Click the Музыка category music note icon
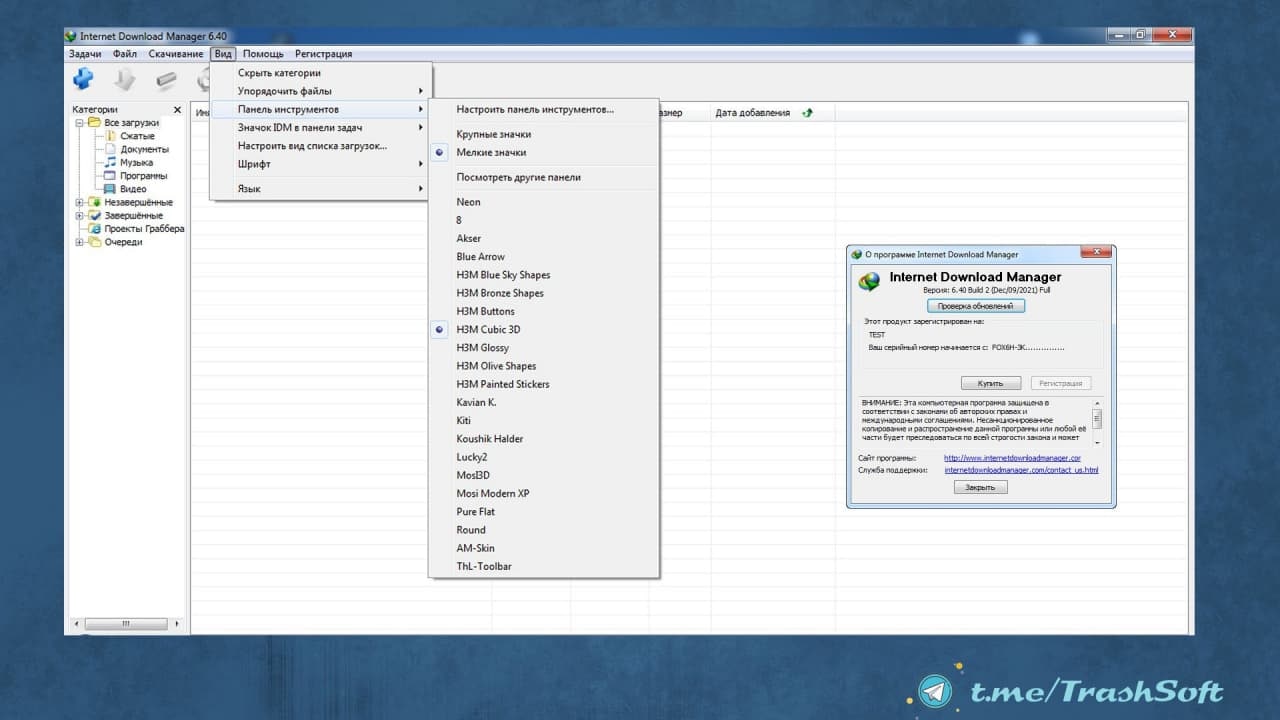 (x=111, y=162)
